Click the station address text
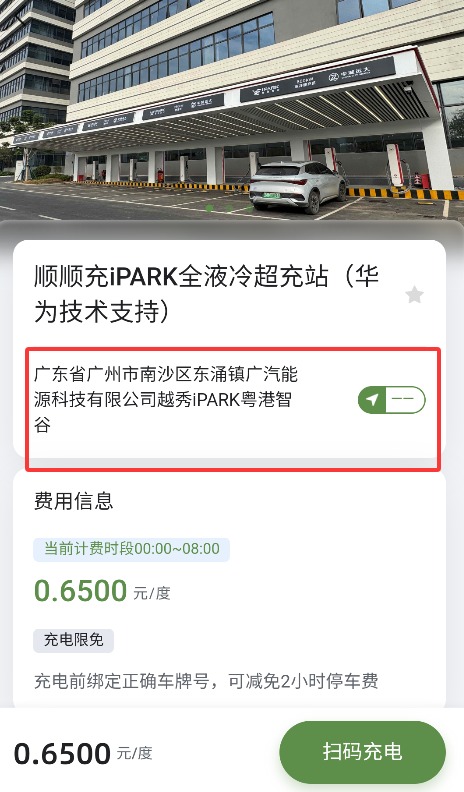This screenshot has height=792, width=464. (x=166, y=400)
